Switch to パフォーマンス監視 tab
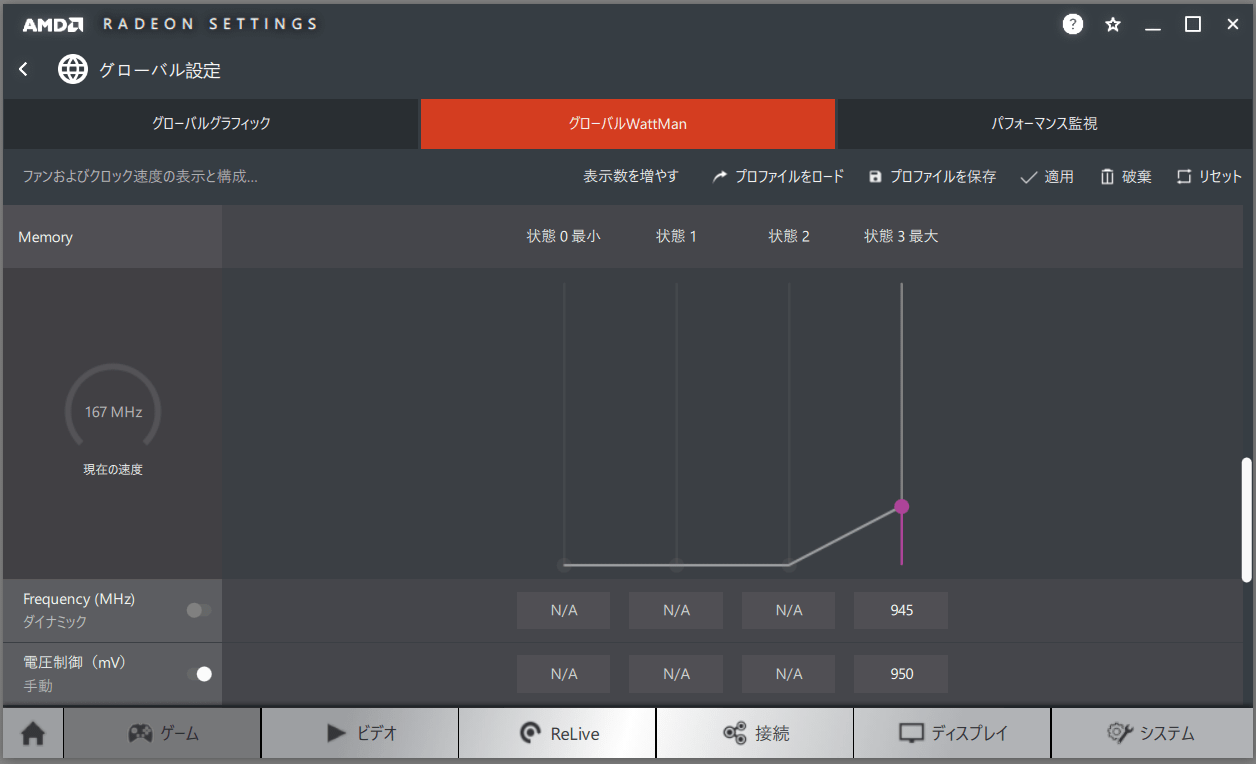The width and height of the screenshot is (1256, 764). (x=1044, y=124)
